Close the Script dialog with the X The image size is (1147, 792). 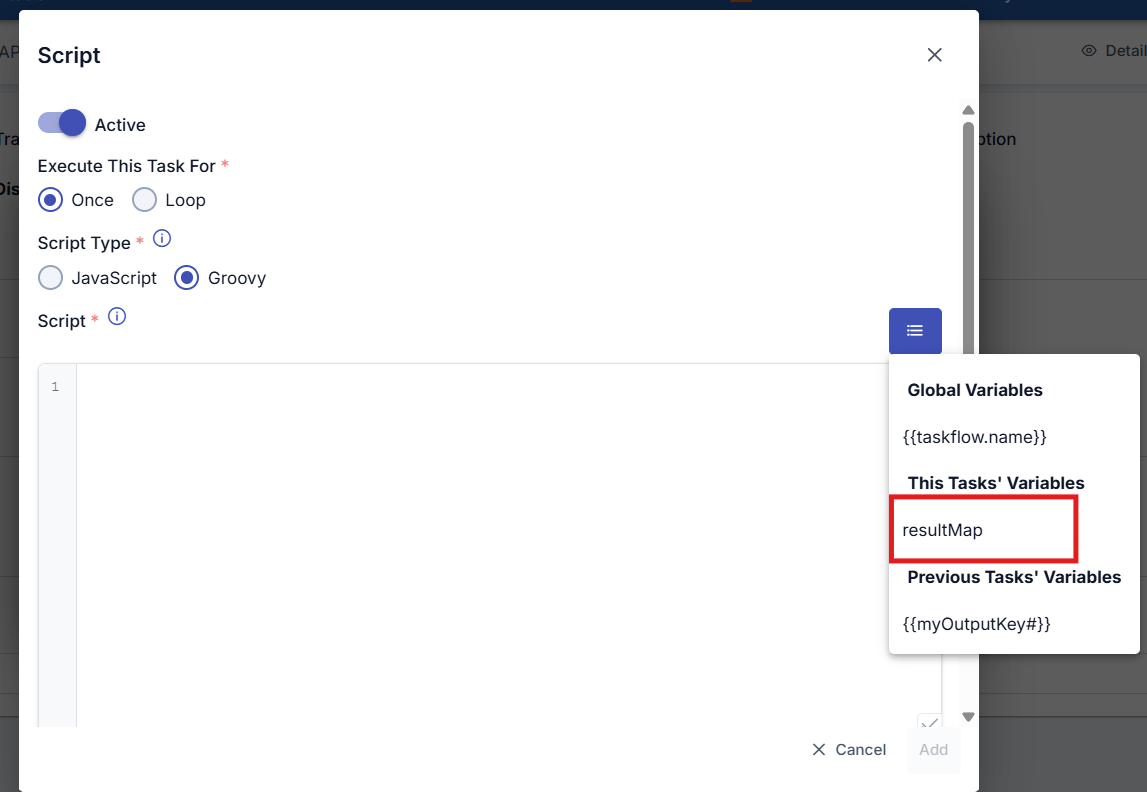click(x=934, y=55)
